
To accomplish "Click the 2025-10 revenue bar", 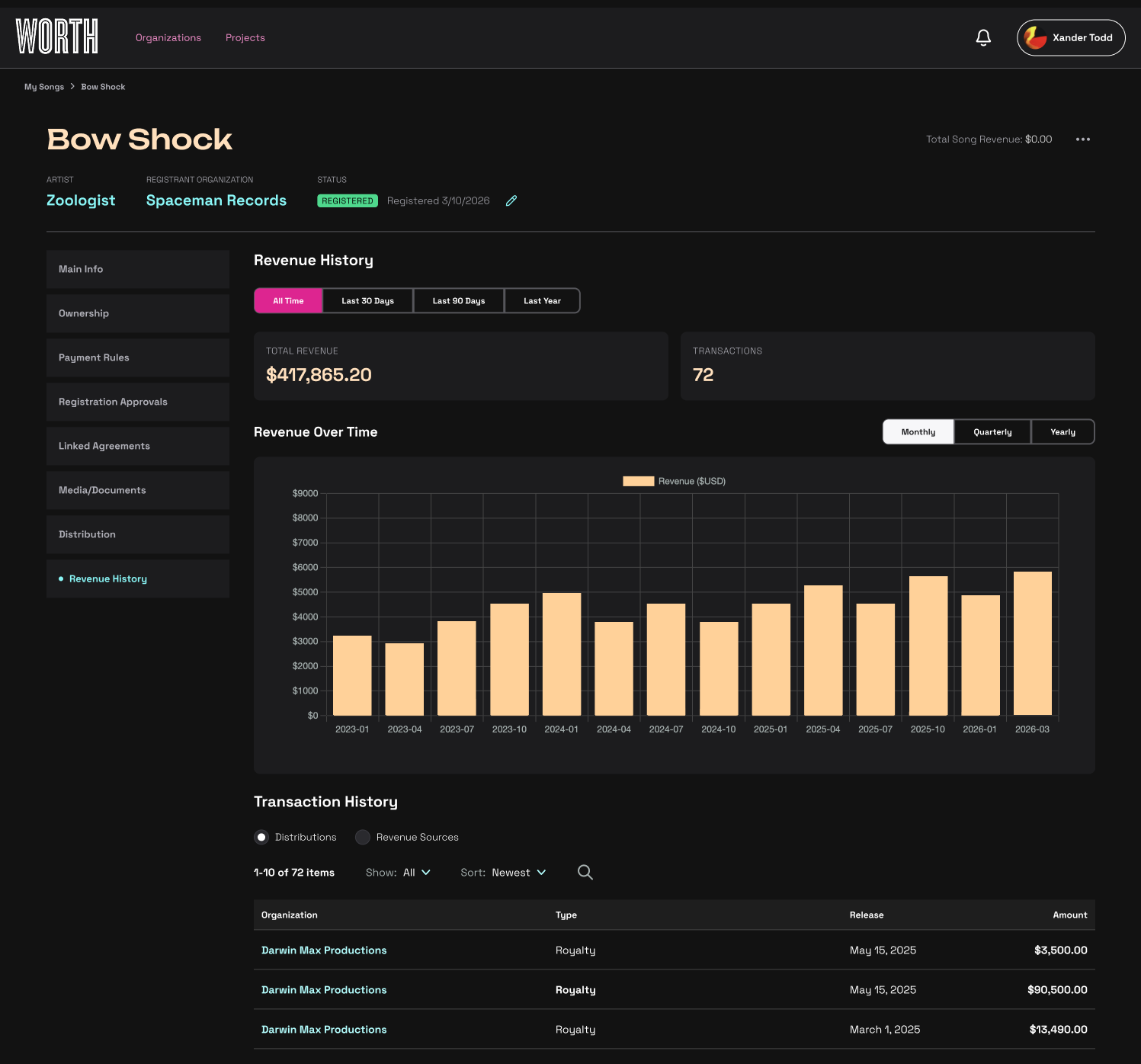I will click(x=928, y=646).
